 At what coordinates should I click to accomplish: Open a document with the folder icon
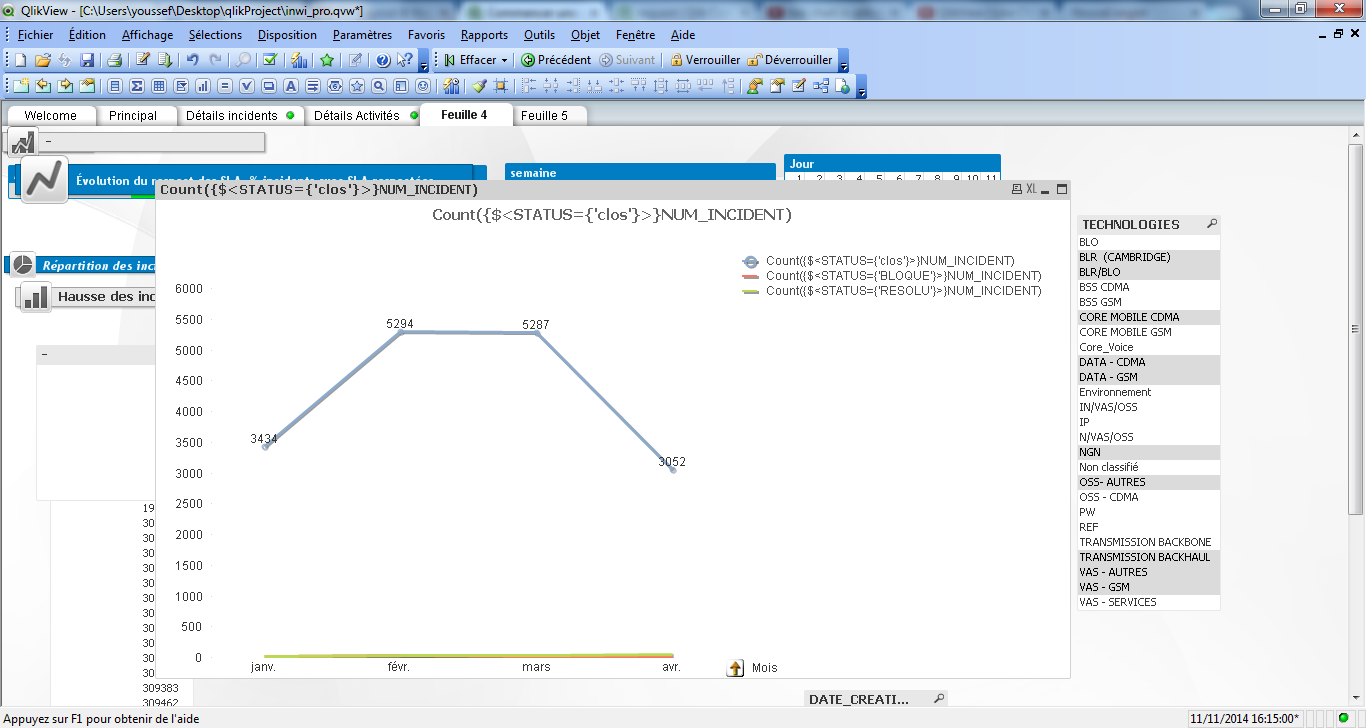[x=43, y=60]
